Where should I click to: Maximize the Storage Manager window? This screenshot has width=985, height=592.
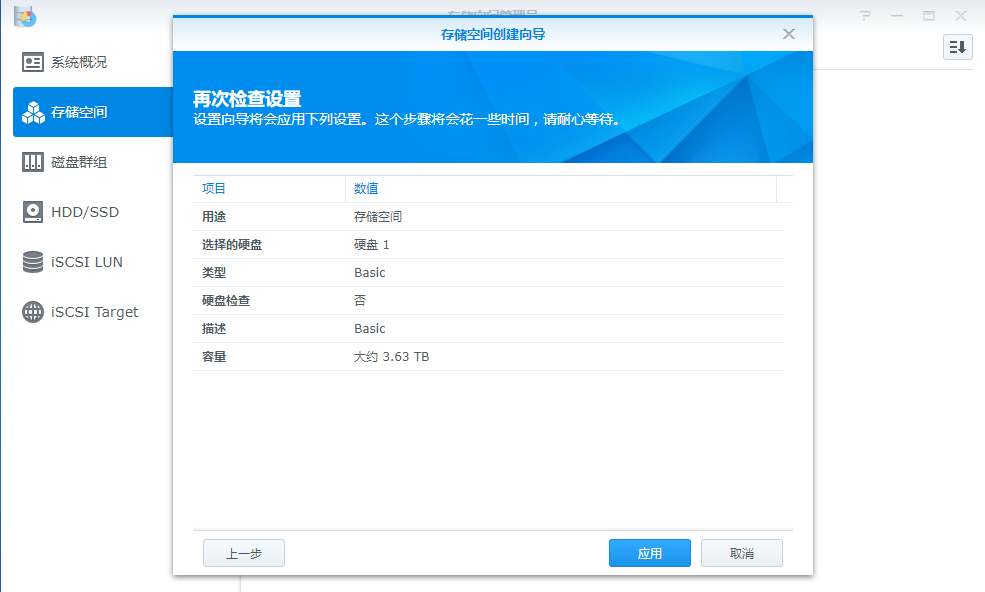coord(928,16)
